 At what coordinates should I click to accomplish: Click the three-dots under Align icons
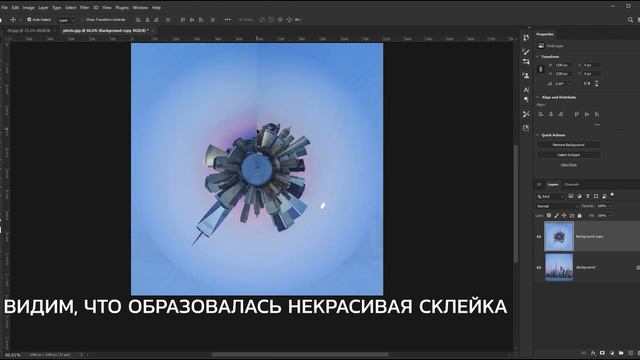pos(597,125)
